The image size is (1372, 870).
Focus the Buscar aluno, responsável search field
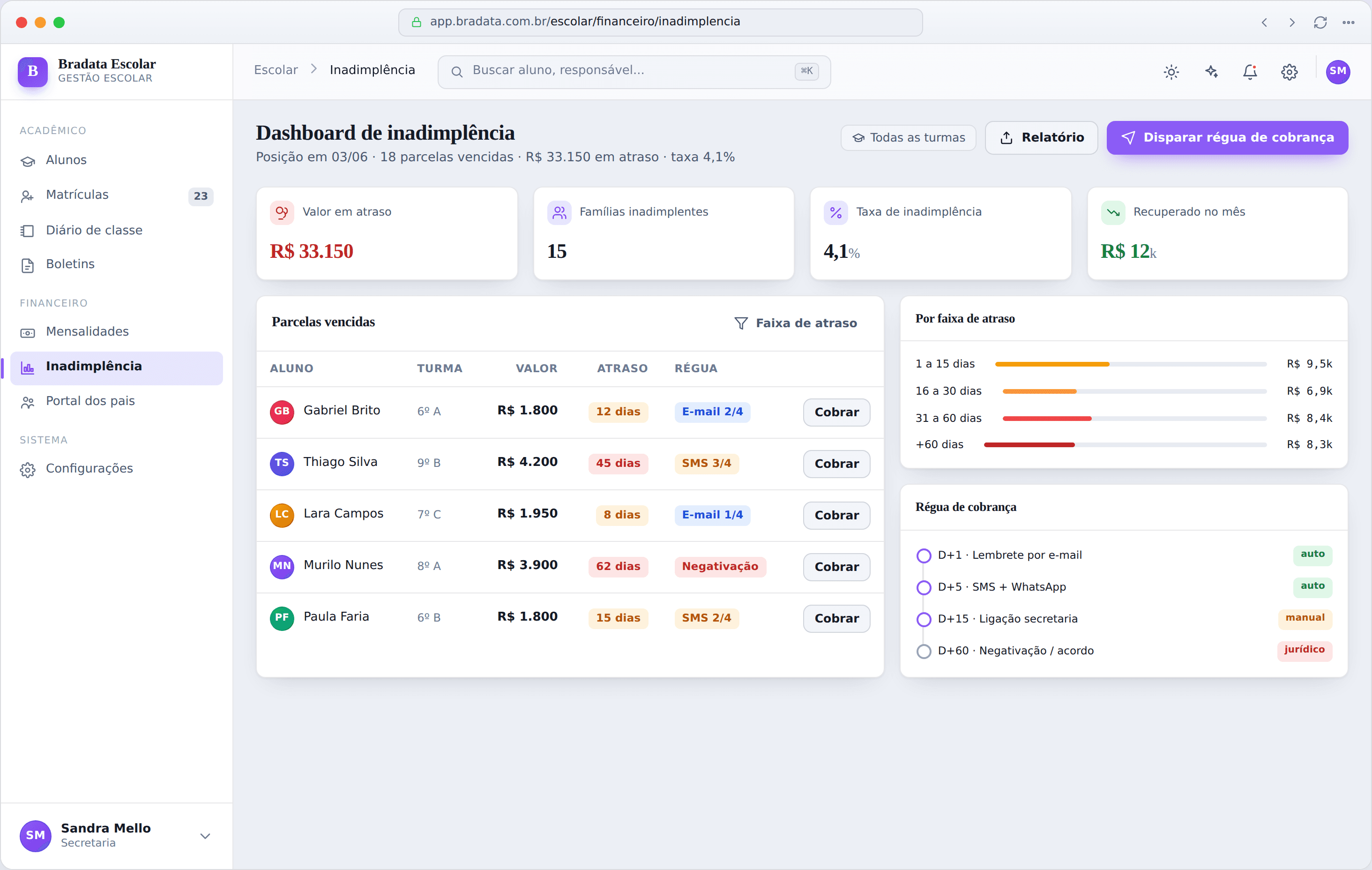pyautogui.click(x=634, y=72)
